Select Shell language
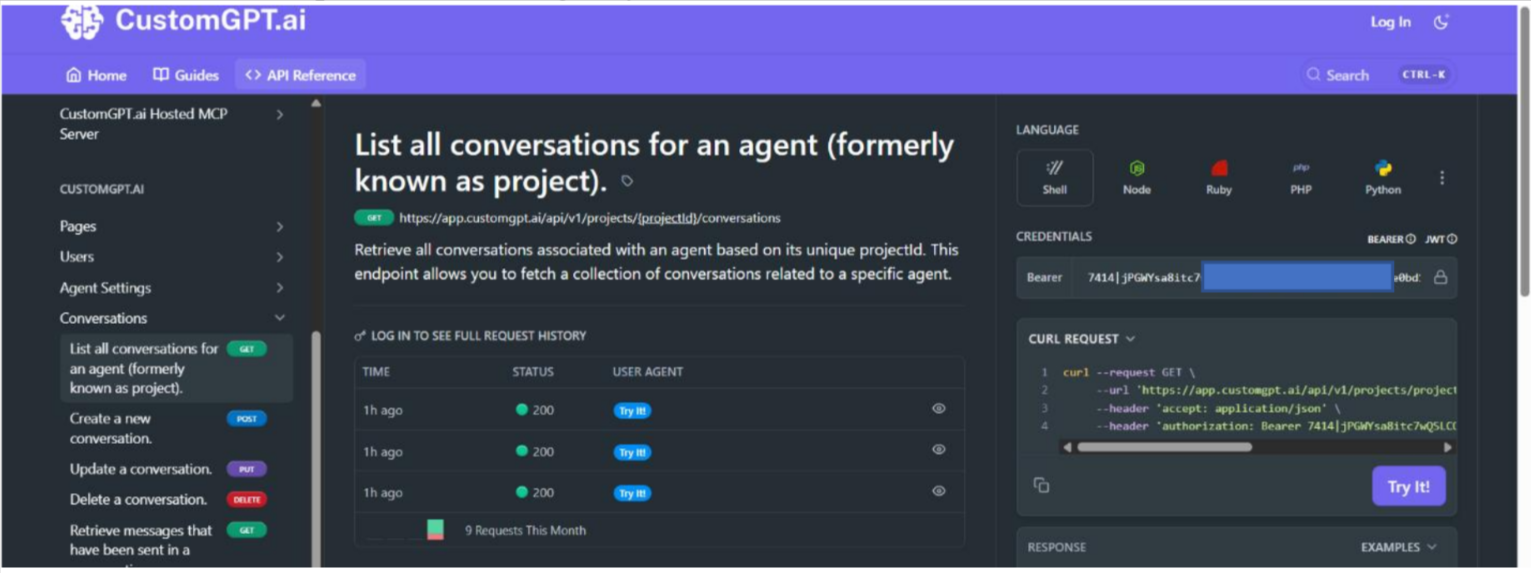The image size is (1531, 573). [1055, 178]
